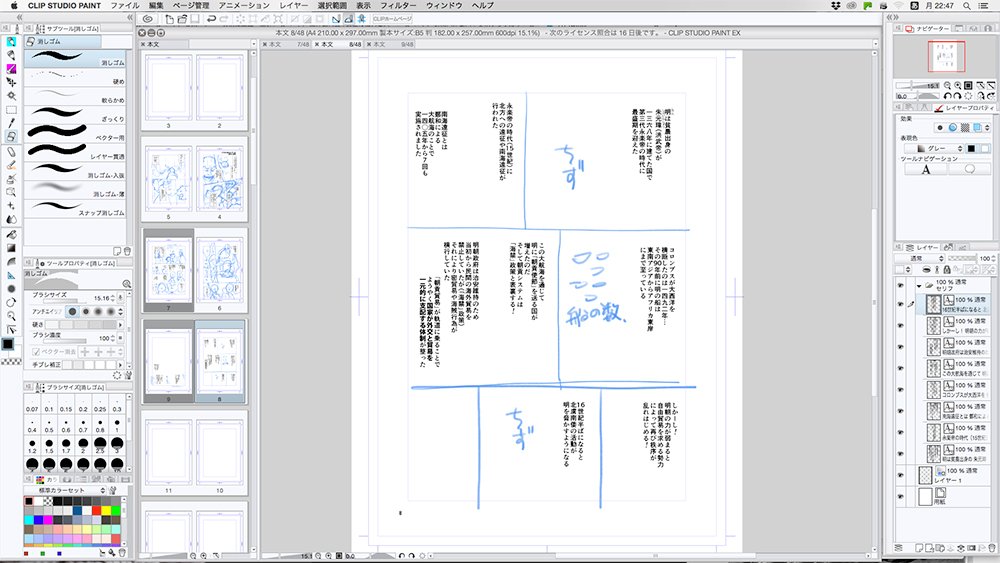Image resolution: width=1000 pixels, height=563 pixels.
Task: Choose the ベクター用 eraser sub tool
Action: [x=75, y=134]
